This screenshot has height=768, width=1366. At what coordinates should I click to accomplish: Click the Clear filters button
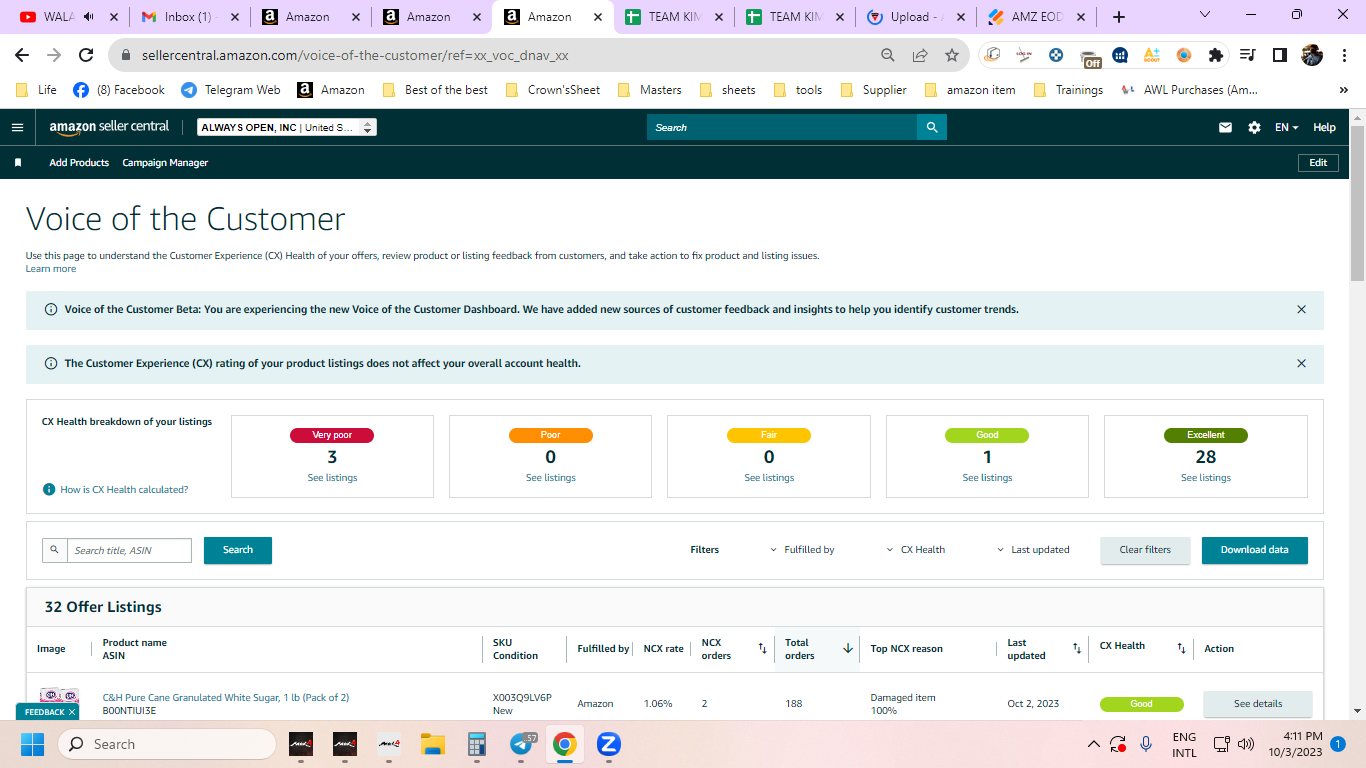(1145, 550)
